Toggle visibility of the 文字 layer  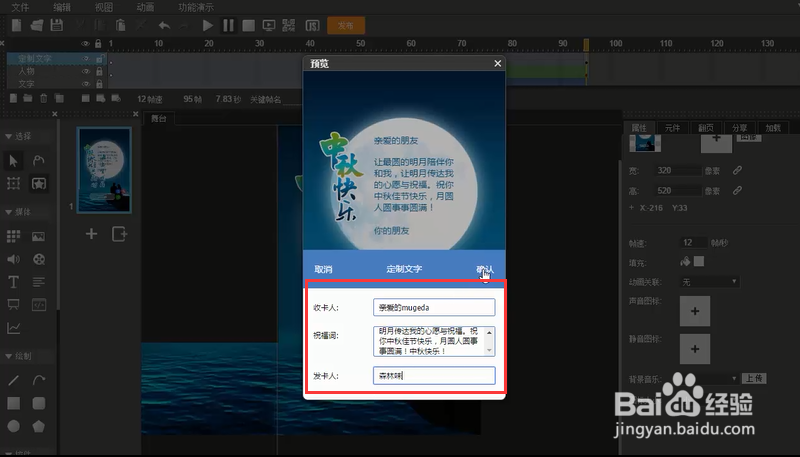(86, 84)
